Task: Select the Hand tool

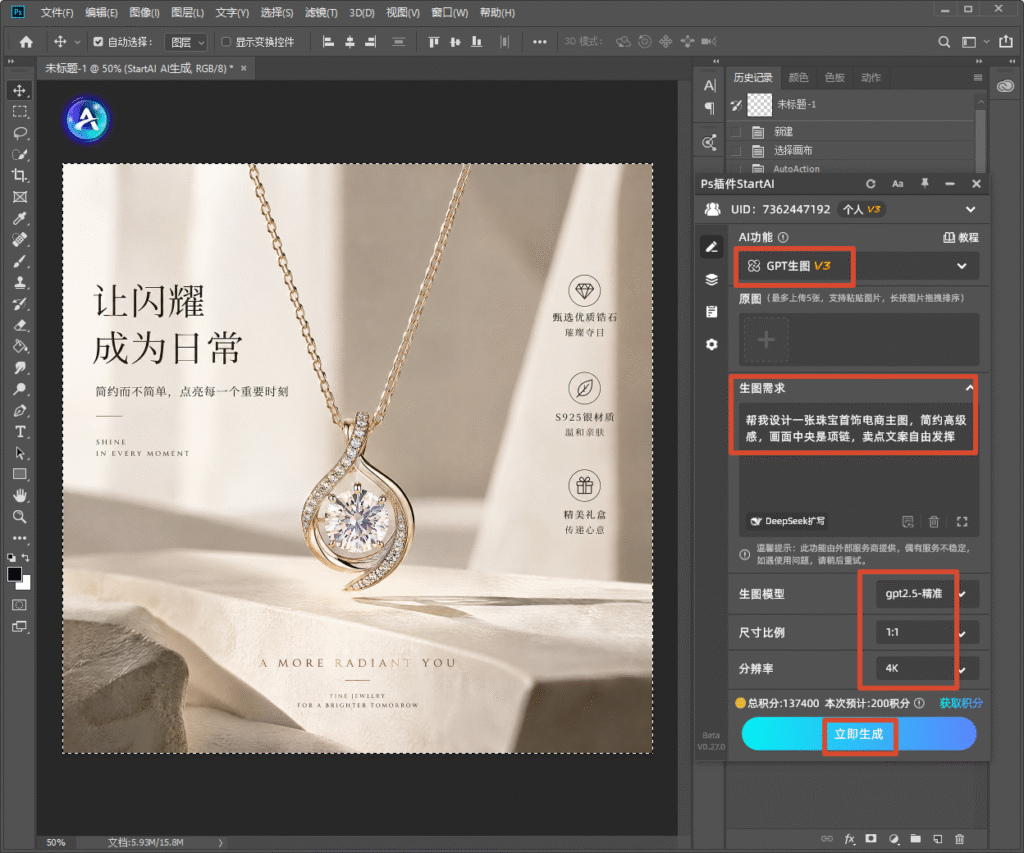Action: click(20, 495)
